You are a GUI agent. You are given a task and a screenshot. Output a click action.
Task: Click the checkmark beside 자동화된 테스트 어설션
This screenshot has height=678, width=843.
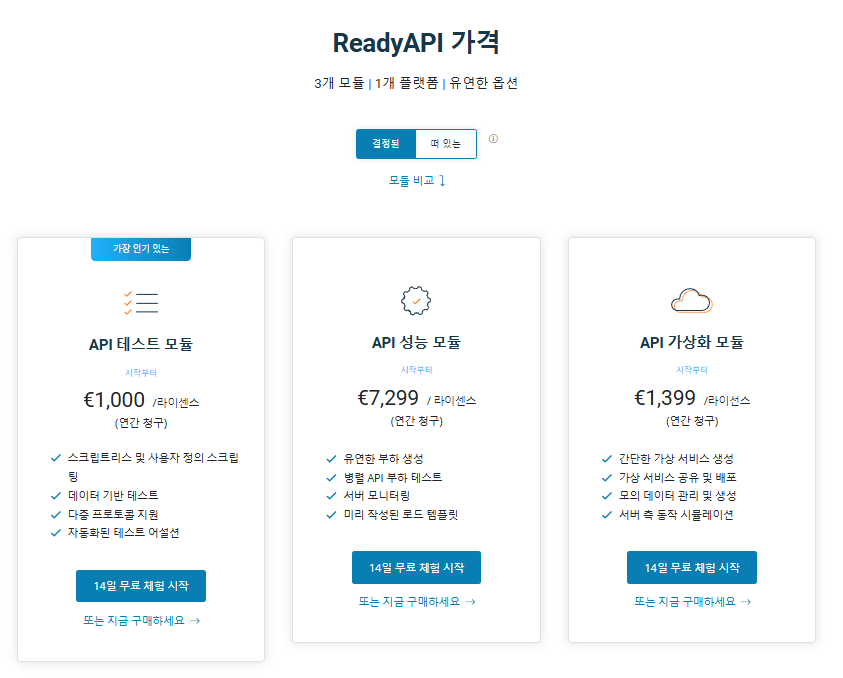point(56,533)
